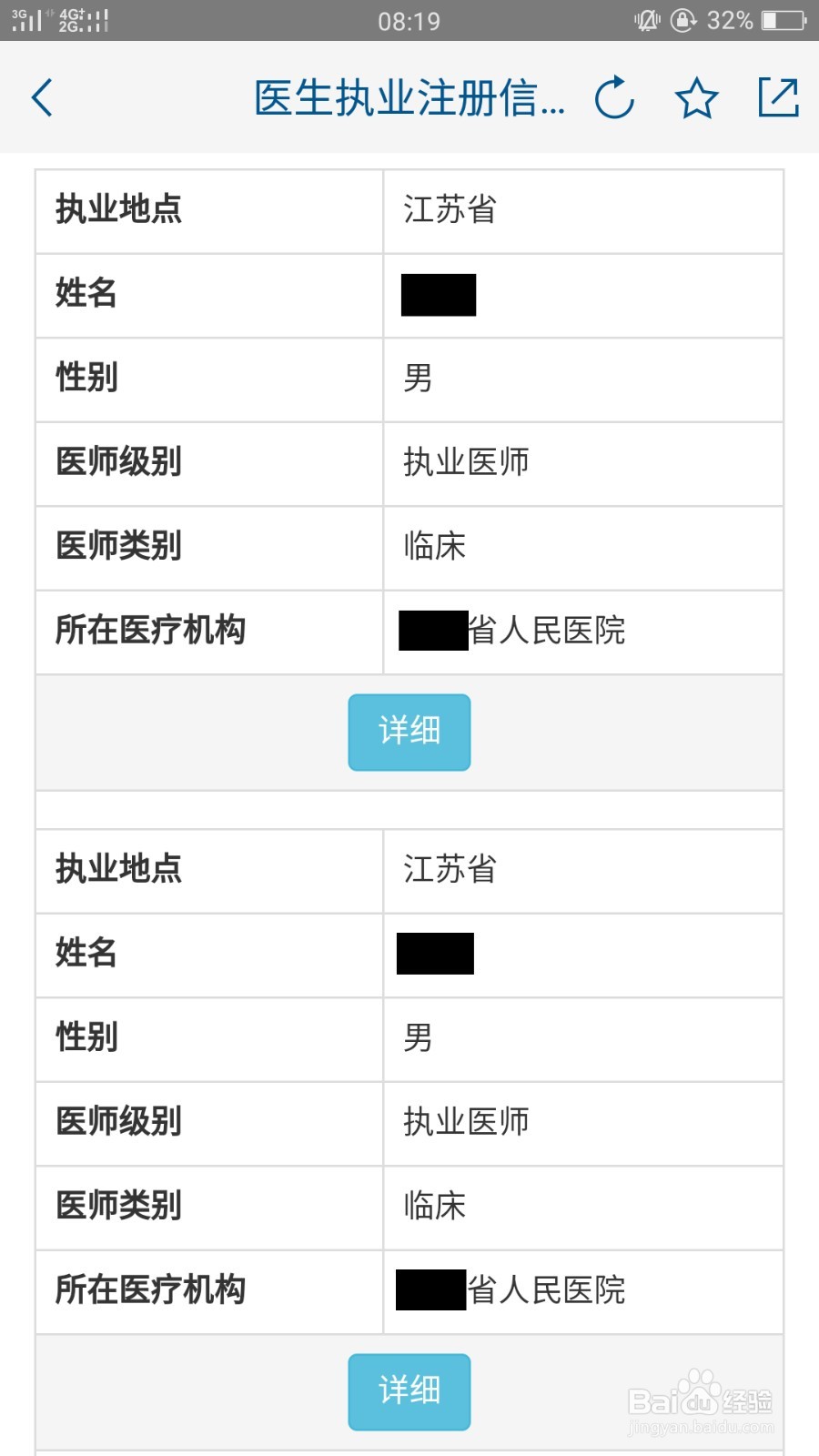Tap the page title 医生执业注册信...

pos(409,98)
